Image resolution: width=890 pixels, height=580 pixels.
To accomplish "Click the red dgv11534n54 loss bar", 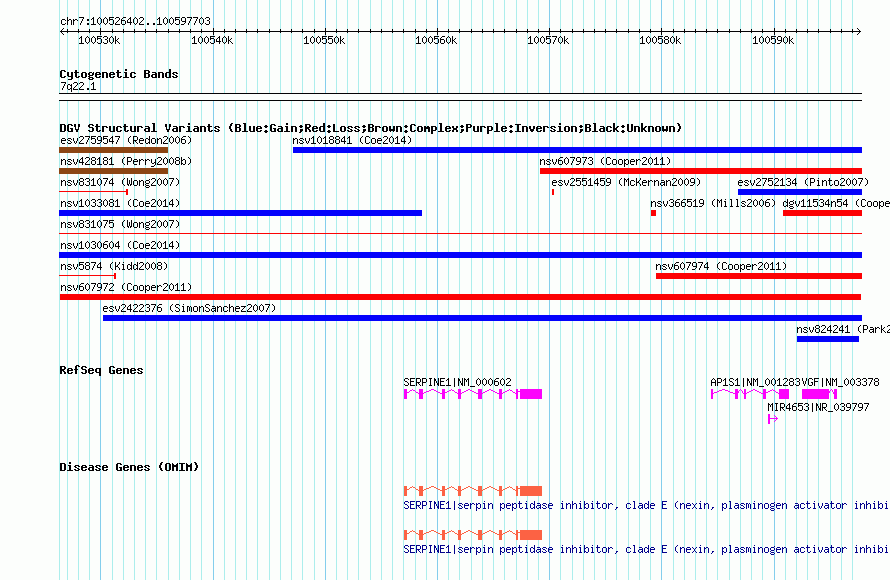I will [822, 213].
